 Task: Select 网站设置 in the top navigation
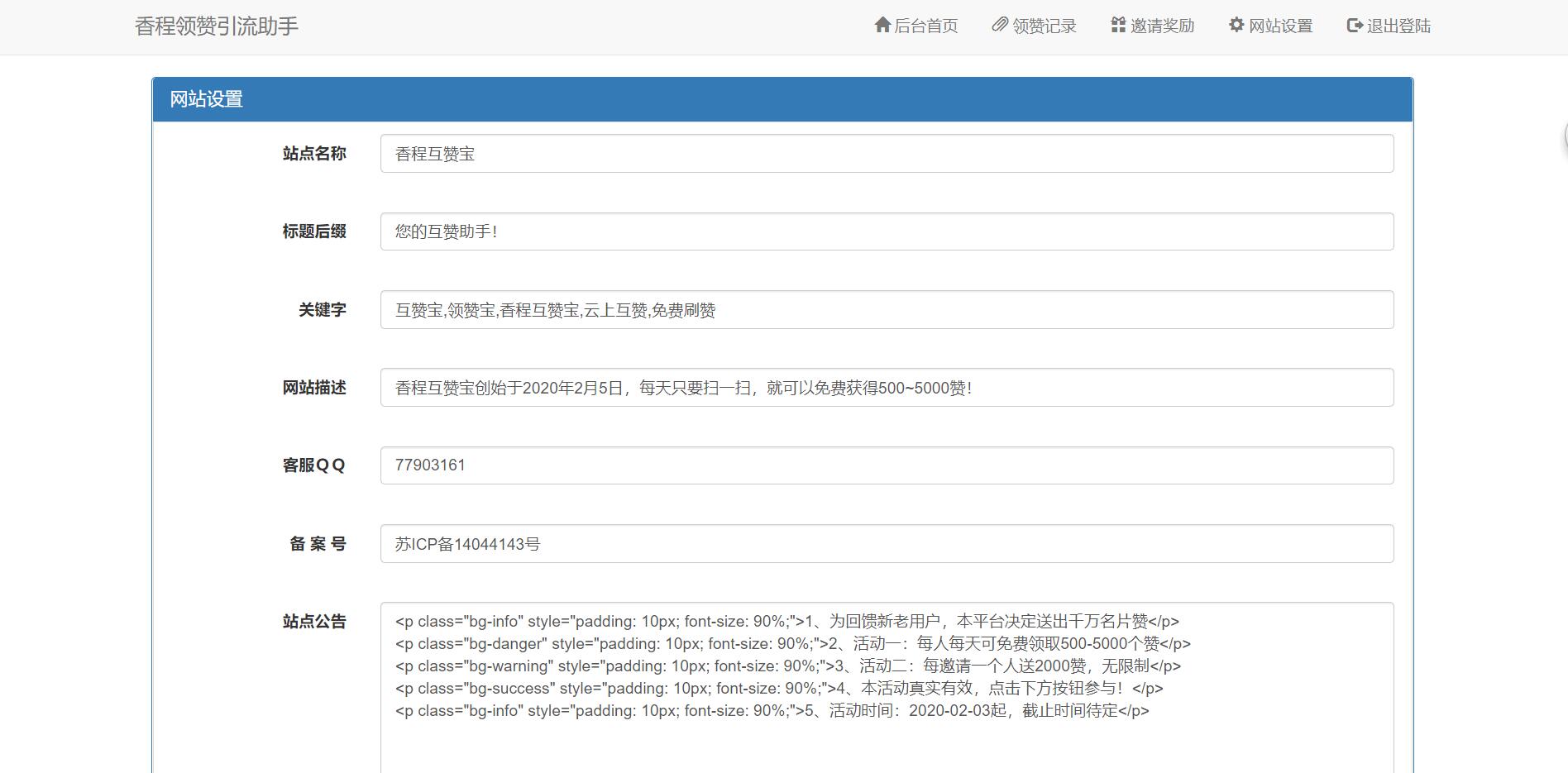(x=1279, y=26)
